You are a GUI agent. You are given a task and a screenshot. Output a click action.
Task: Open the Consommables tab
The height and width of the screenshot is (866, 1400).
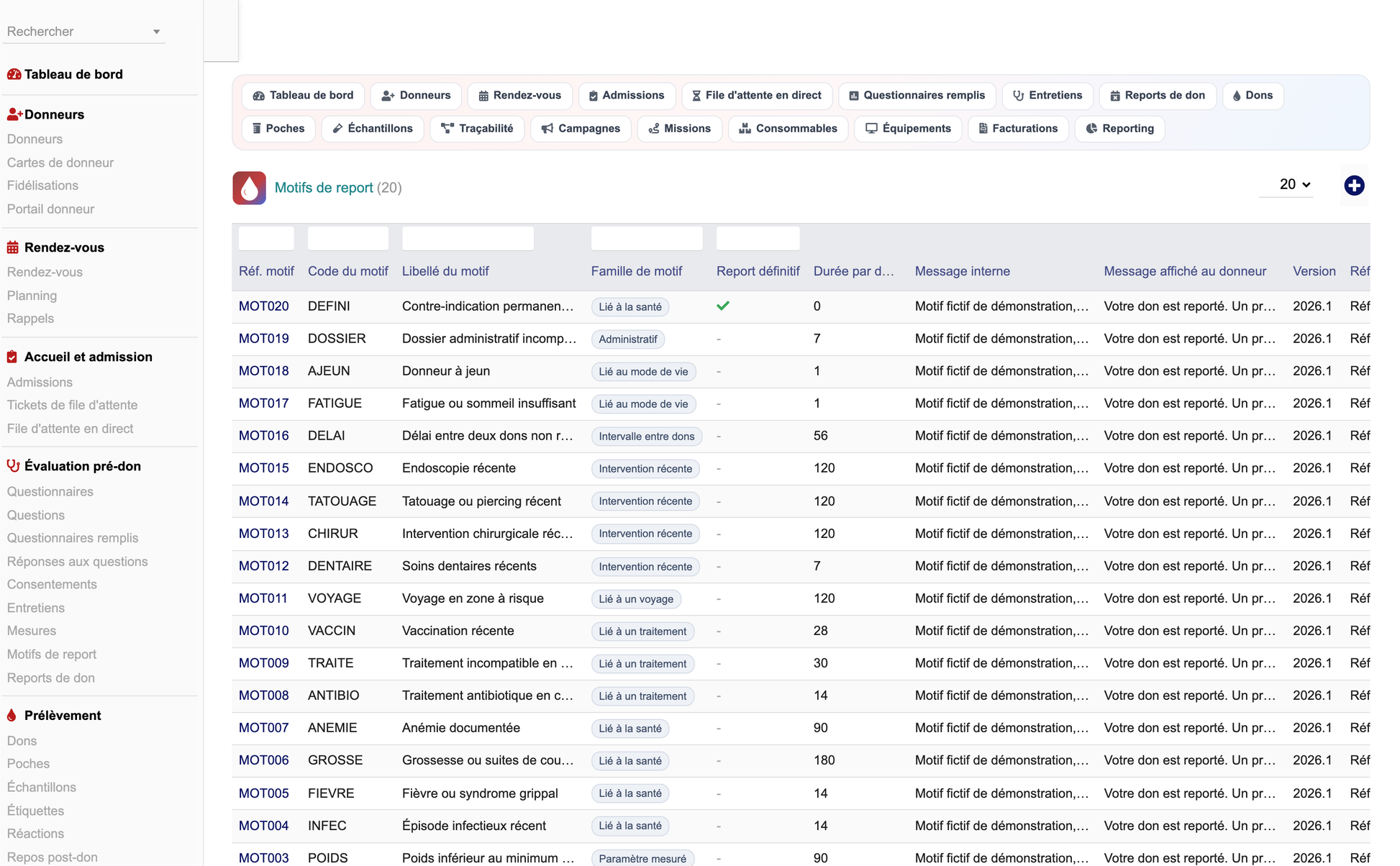point(788,129)
